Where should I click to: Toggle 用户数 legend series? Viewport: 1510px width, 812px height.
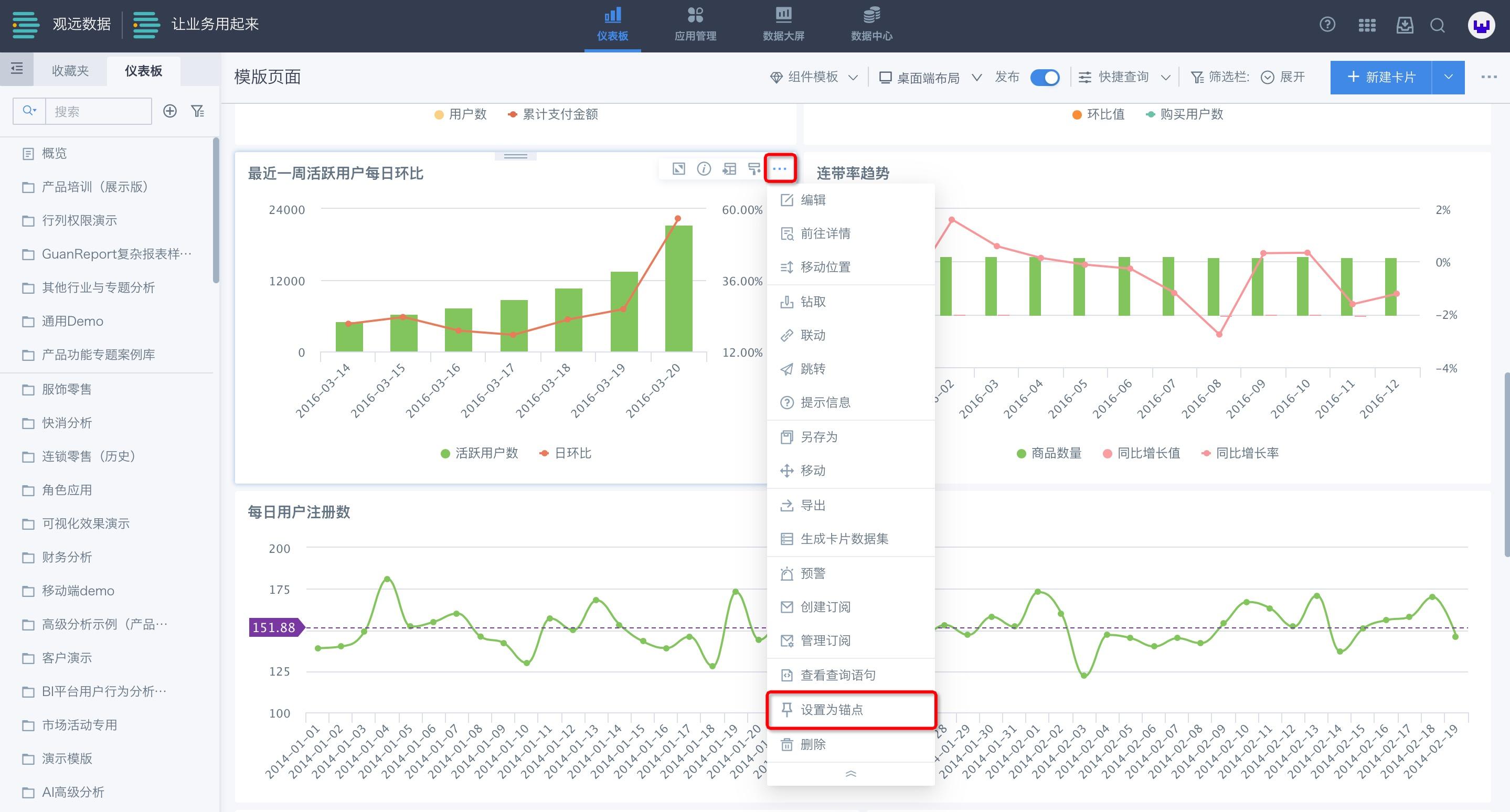coord(460,114)
